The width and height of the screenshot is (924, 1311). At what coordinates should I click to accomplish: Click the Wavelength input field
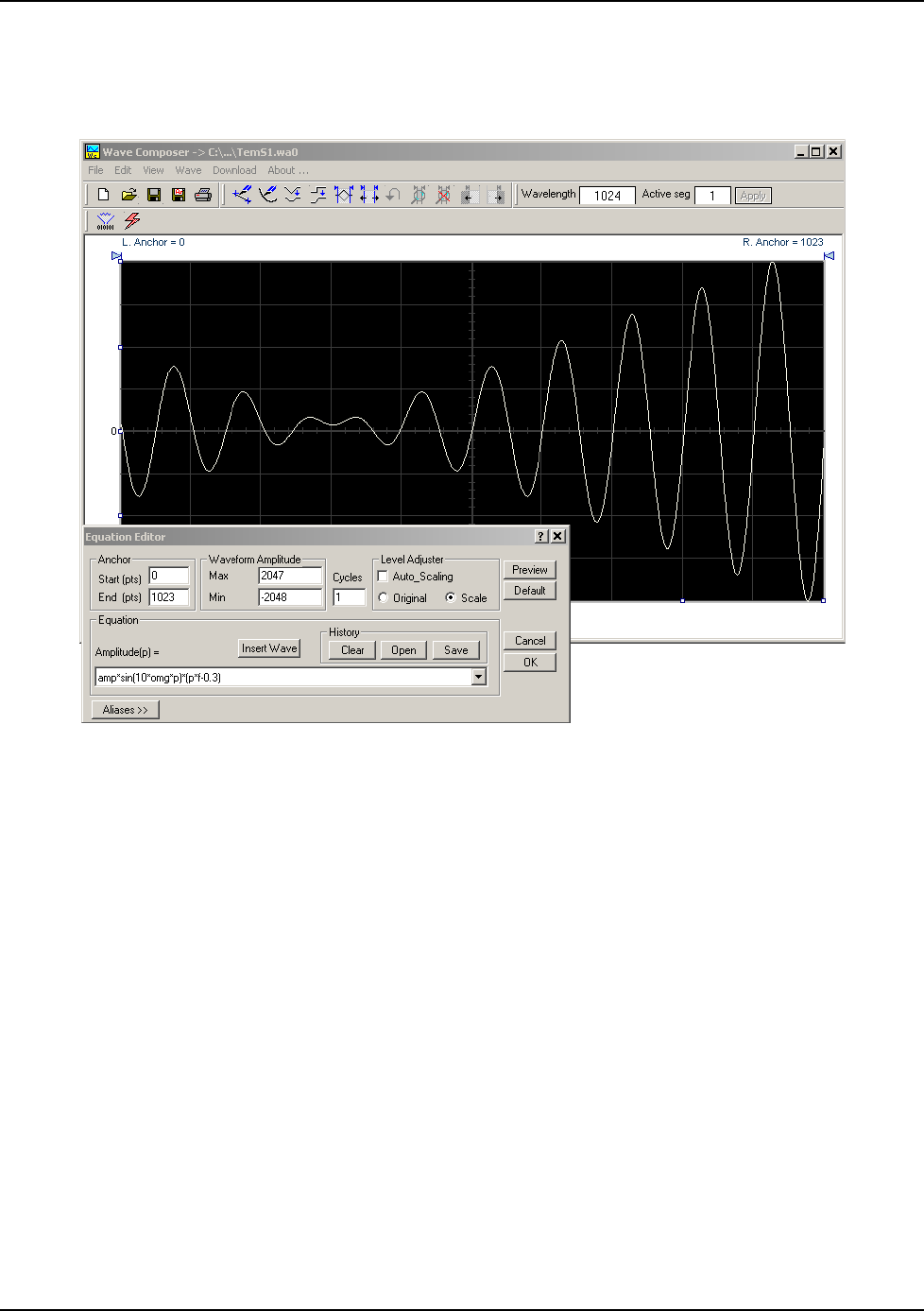click(x=607, y=196)
